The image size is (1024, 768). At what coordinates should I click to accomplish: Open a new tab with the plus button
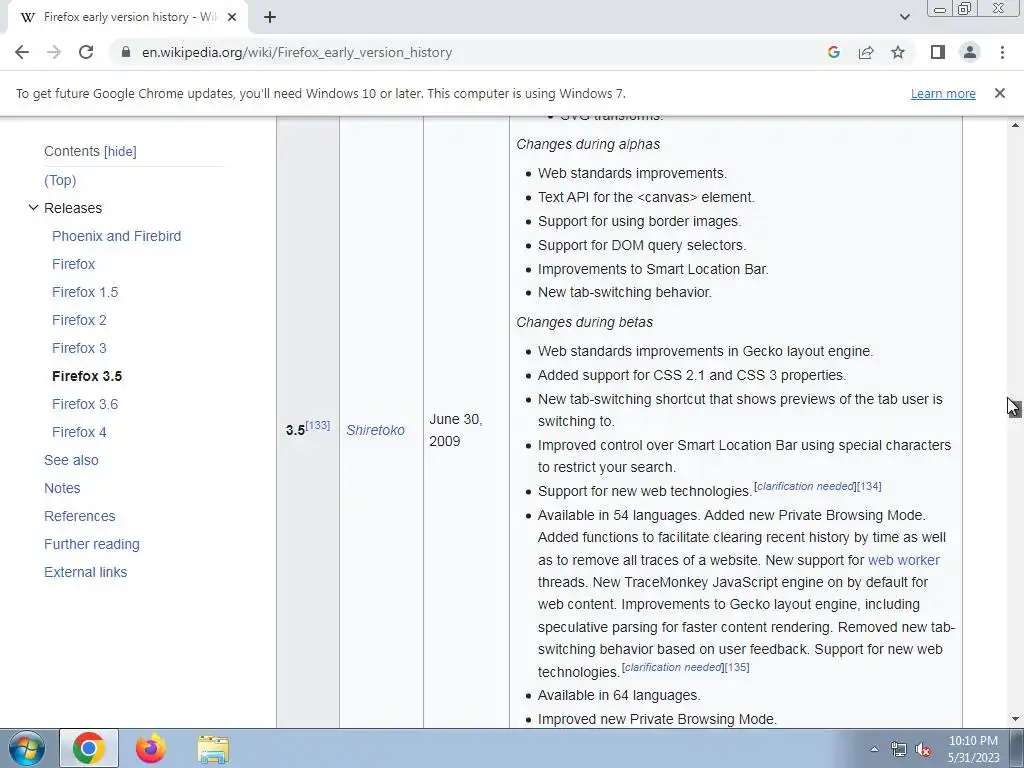coord(270,17)
